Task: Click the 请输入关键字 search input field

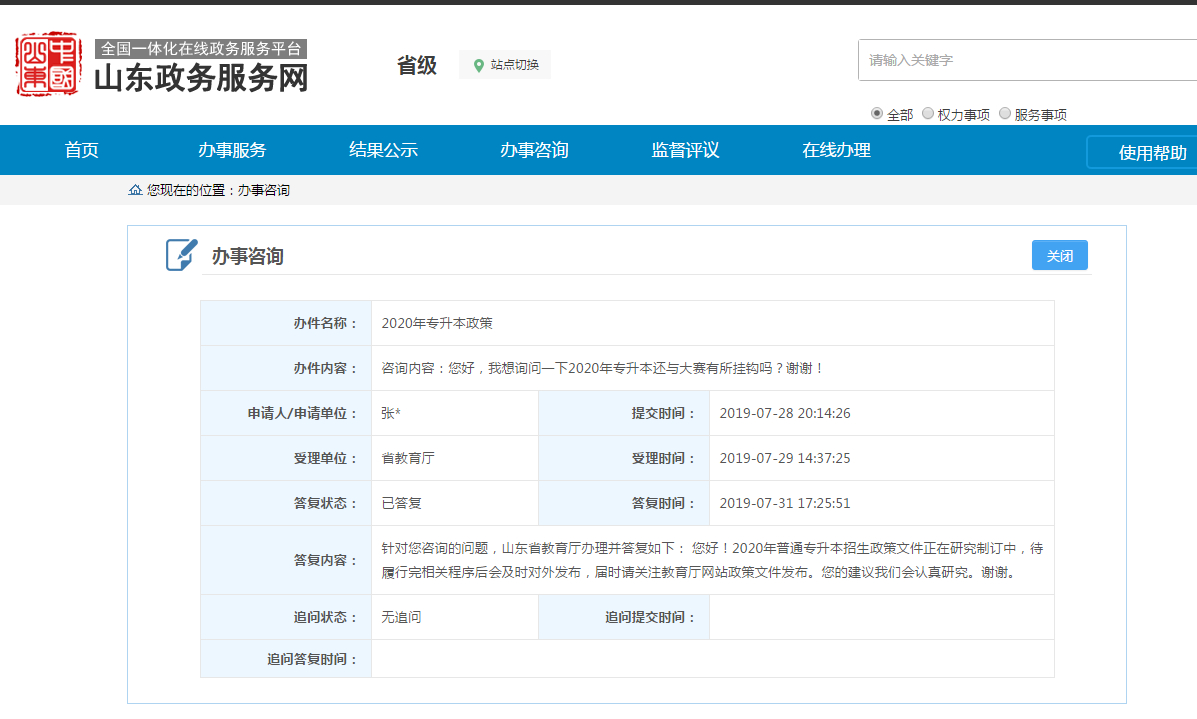Action: pos(1020,60)
